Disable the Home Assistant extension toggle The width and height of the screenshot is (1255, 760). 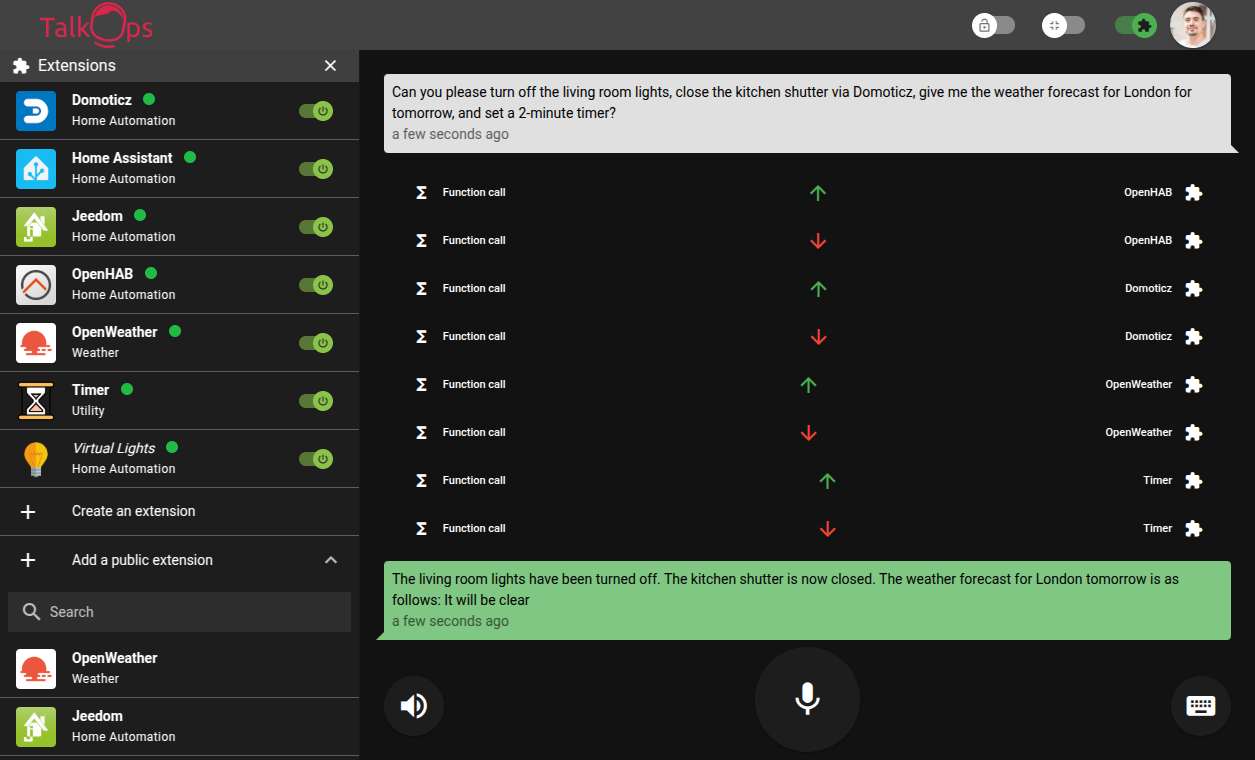(x=316, y=169)
